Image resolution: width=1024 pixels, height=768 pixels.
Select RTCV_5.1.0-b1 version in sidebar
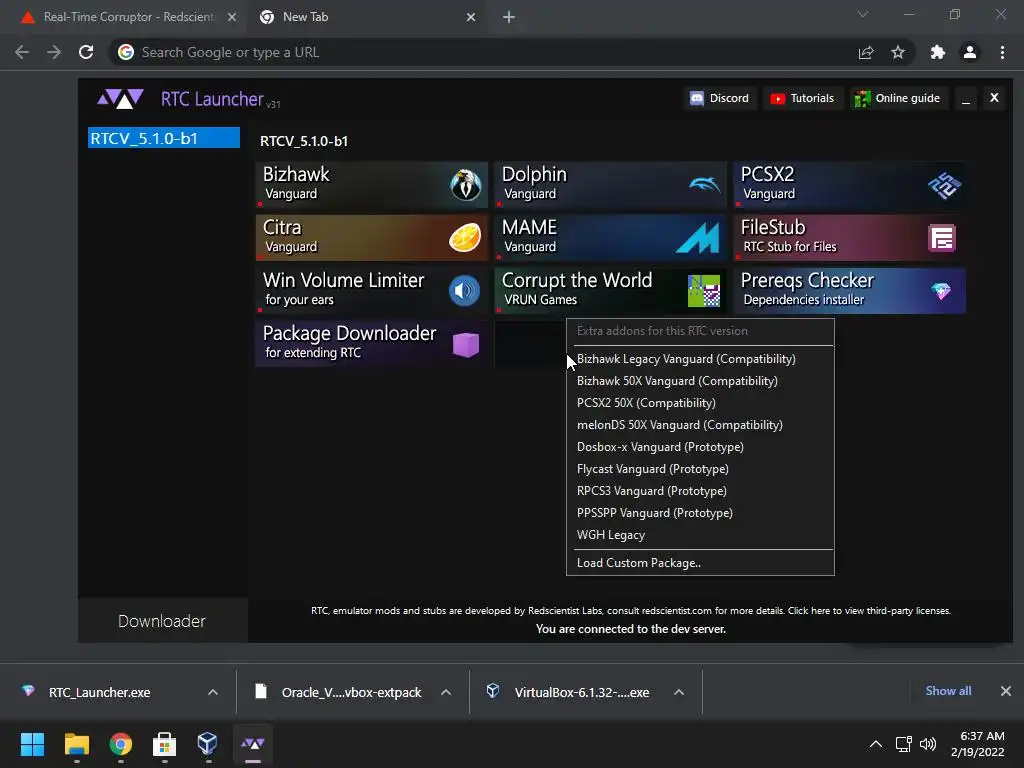coord(164,138)
